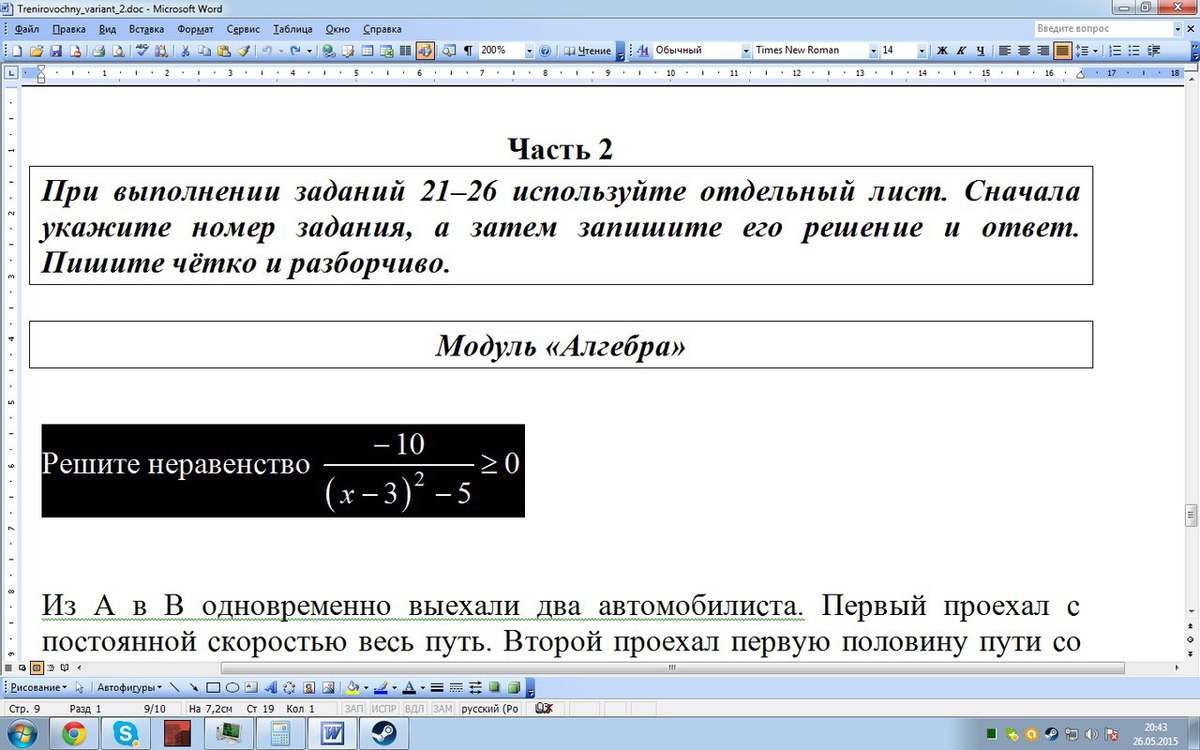Open the font size 14 dropdown
Screen dimensions: 1200x750
tap(923, 50)
